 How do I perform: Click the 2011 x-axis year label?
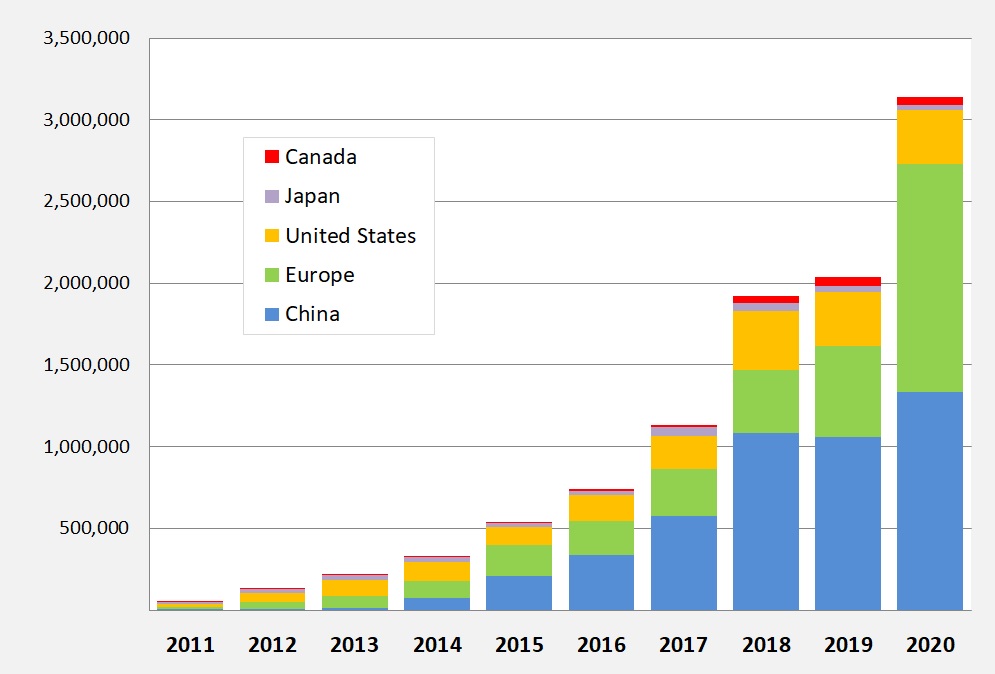pos(190,645)
